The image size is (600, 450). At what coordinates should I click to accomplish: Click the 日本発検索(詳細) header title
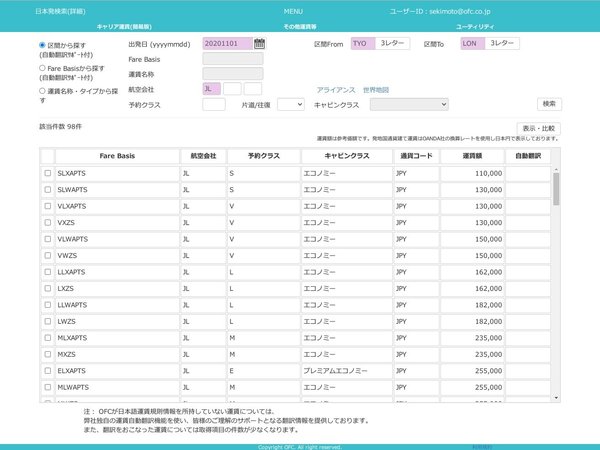coord(60,11)
